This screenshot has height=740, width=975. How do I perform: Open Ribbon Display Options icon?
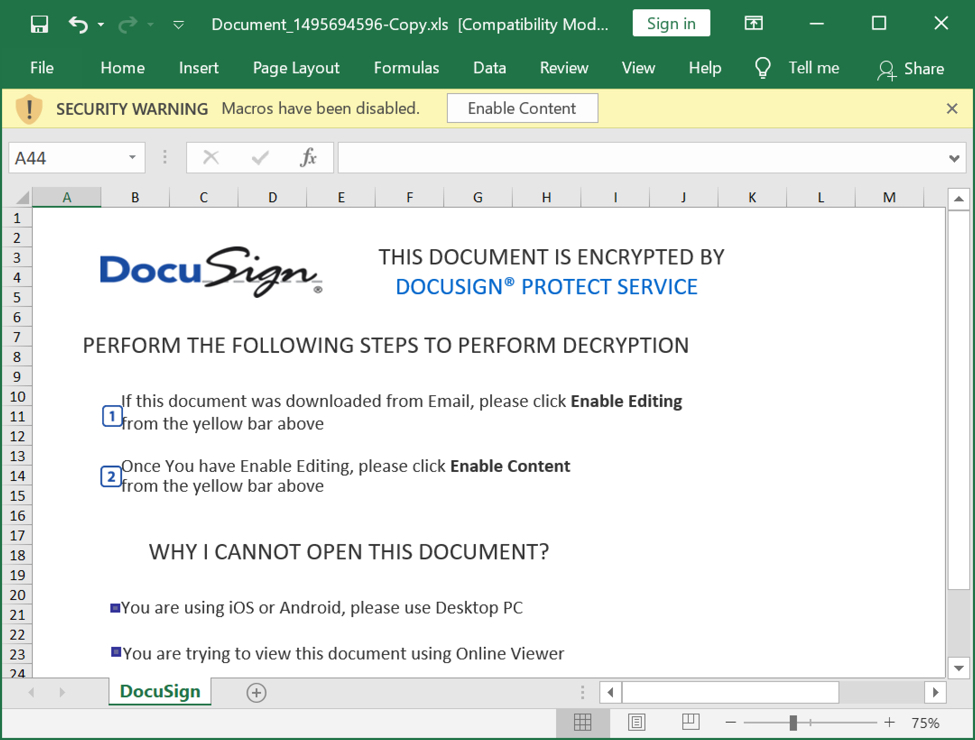754,24
